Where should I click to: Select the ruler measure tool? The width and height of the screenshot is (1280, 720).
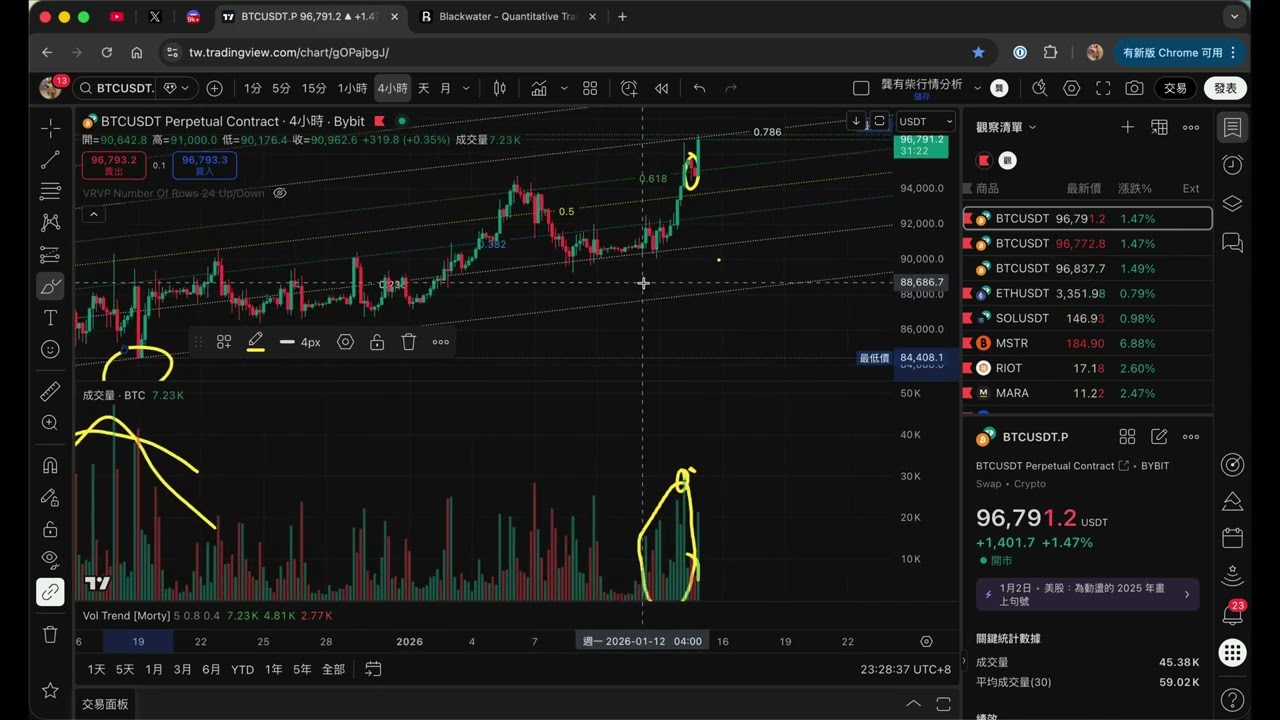50,393
